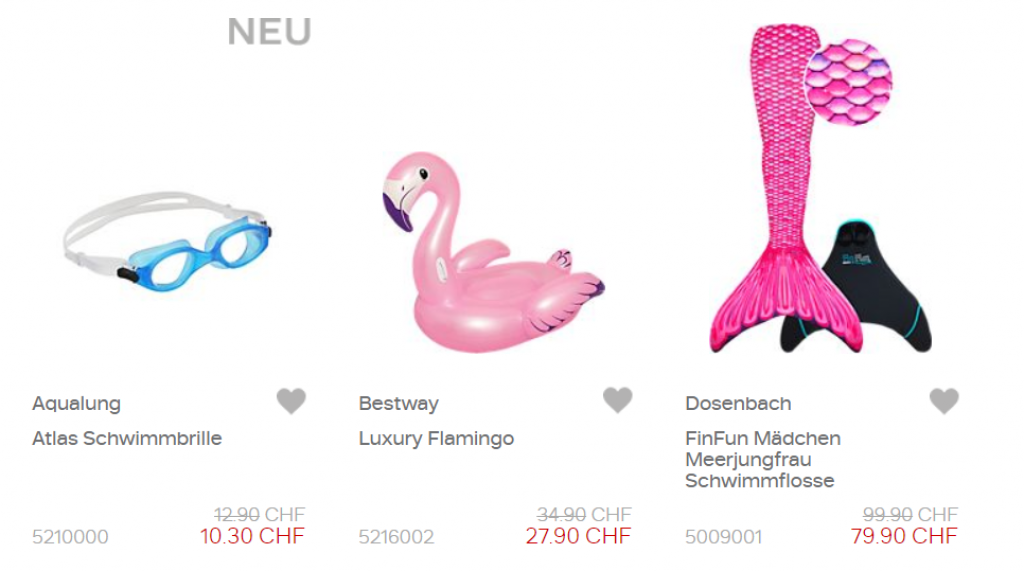
Task: Click the sale price 10.30 CHF
Action: coord(252,536)
